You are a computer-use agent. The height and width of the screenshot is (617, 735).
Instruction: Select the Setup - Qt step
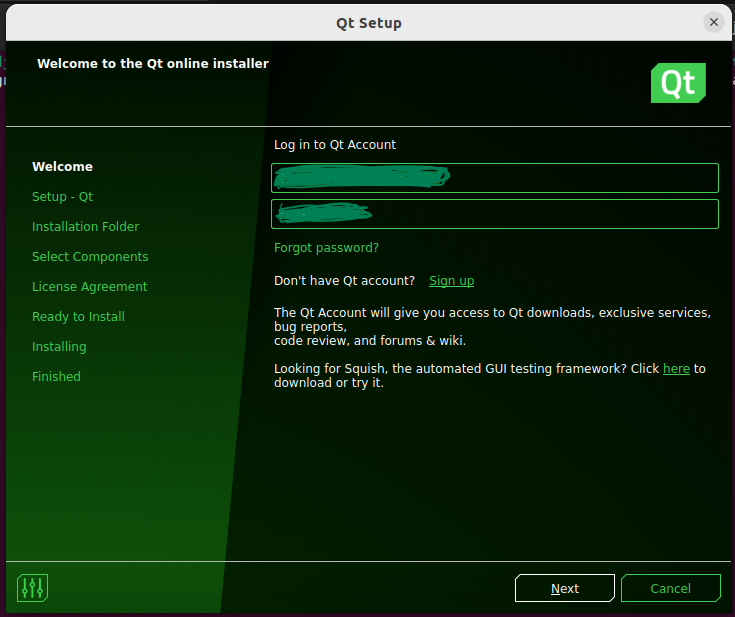point(62,196)
